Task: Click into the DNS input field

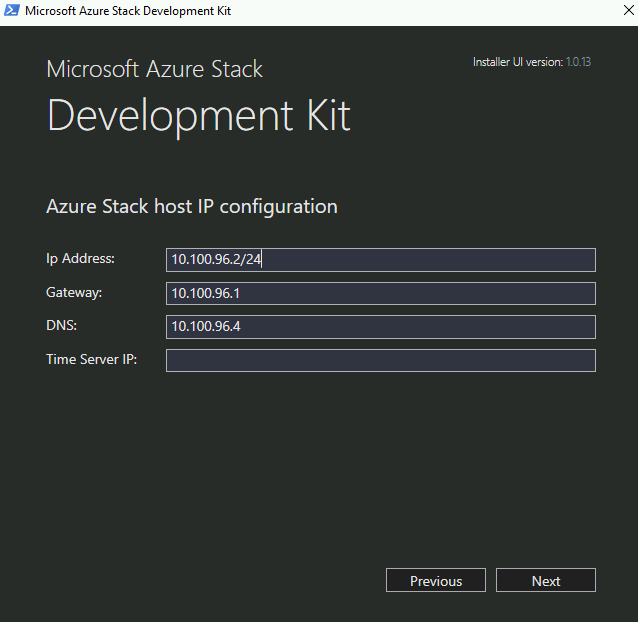Action: click(x=380, y=327)
